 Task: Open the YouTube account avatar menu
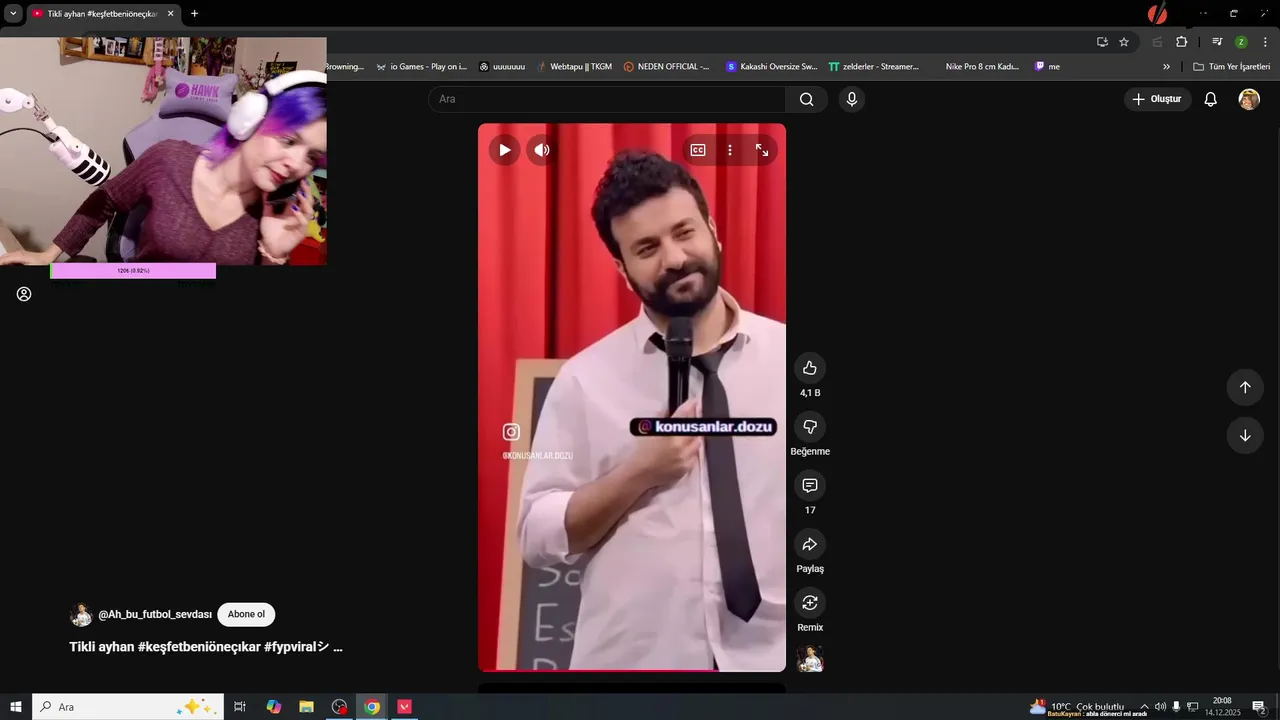coord(1249,99)
